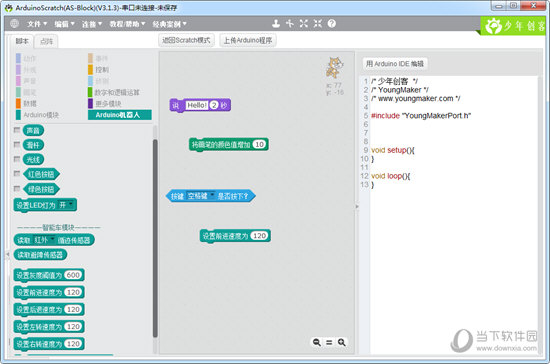Open the help question mark tool
Viewport: 550px width, 364px height.
coord(331,23)
